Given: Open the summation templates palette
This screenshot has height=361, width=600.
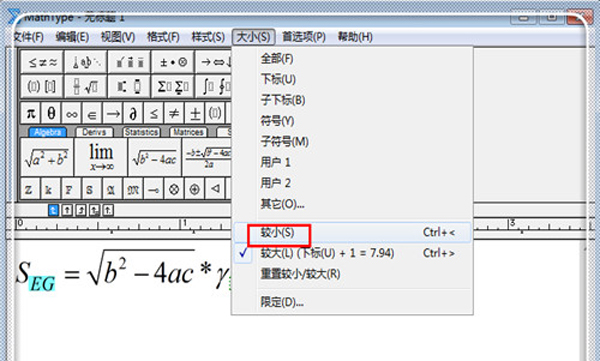Looking at the screenshot, I should click(x=173, y=87).
